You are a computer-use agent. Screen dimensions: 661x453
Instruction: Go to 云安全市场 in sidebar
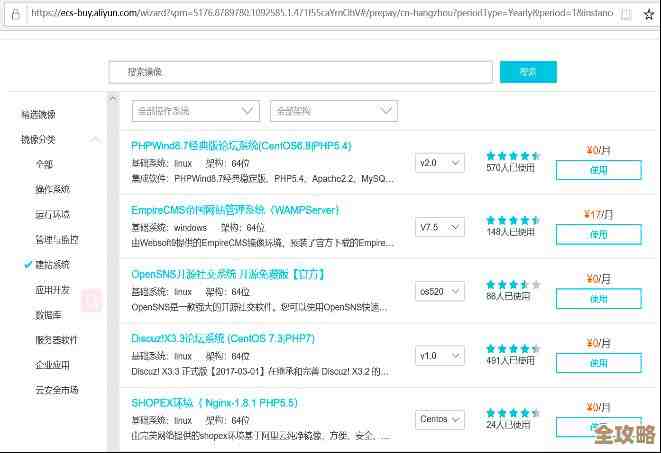click(57, 390)
